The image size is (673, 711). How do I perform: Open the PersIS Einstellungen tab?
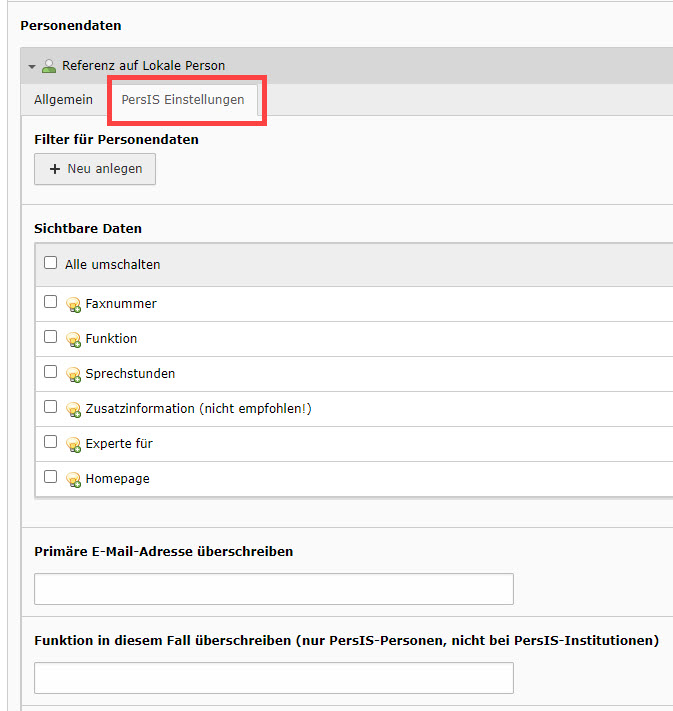tap(183, 100)
